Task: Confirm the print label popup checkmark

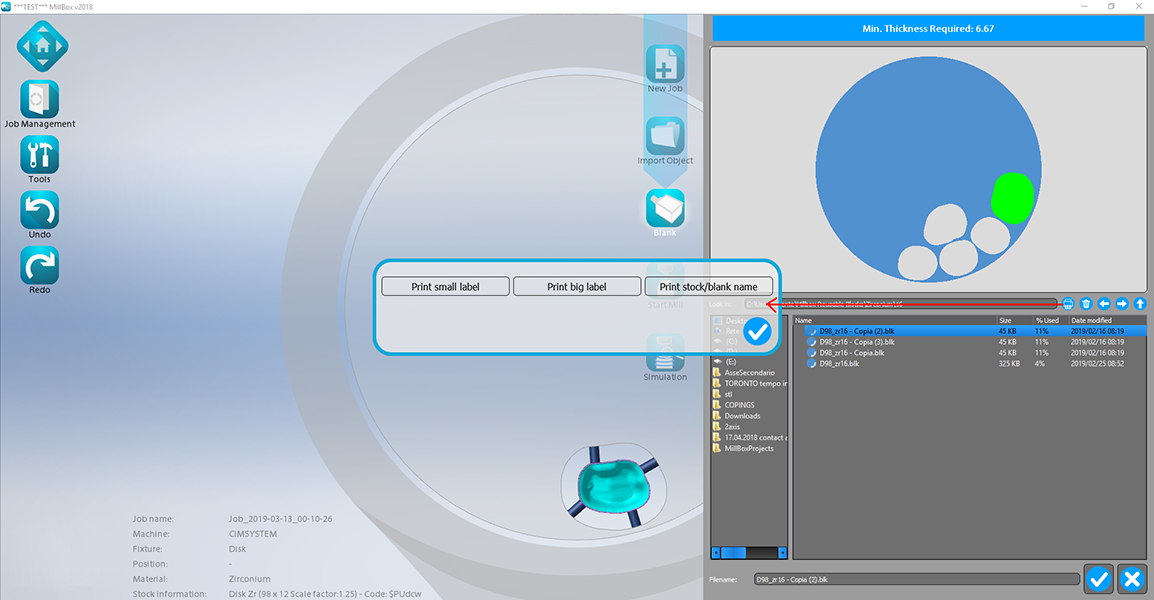Action: (757, 331)
